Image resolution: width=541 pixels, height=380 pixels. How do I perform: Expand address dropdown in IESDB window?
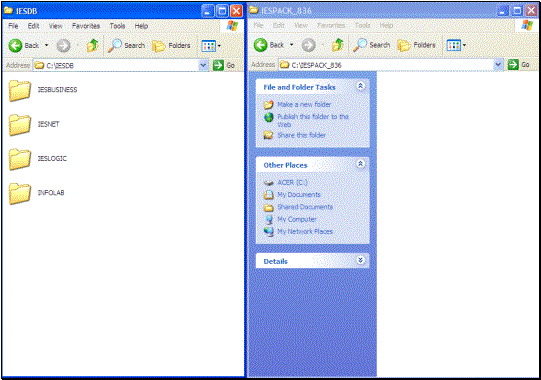point(203,65)
